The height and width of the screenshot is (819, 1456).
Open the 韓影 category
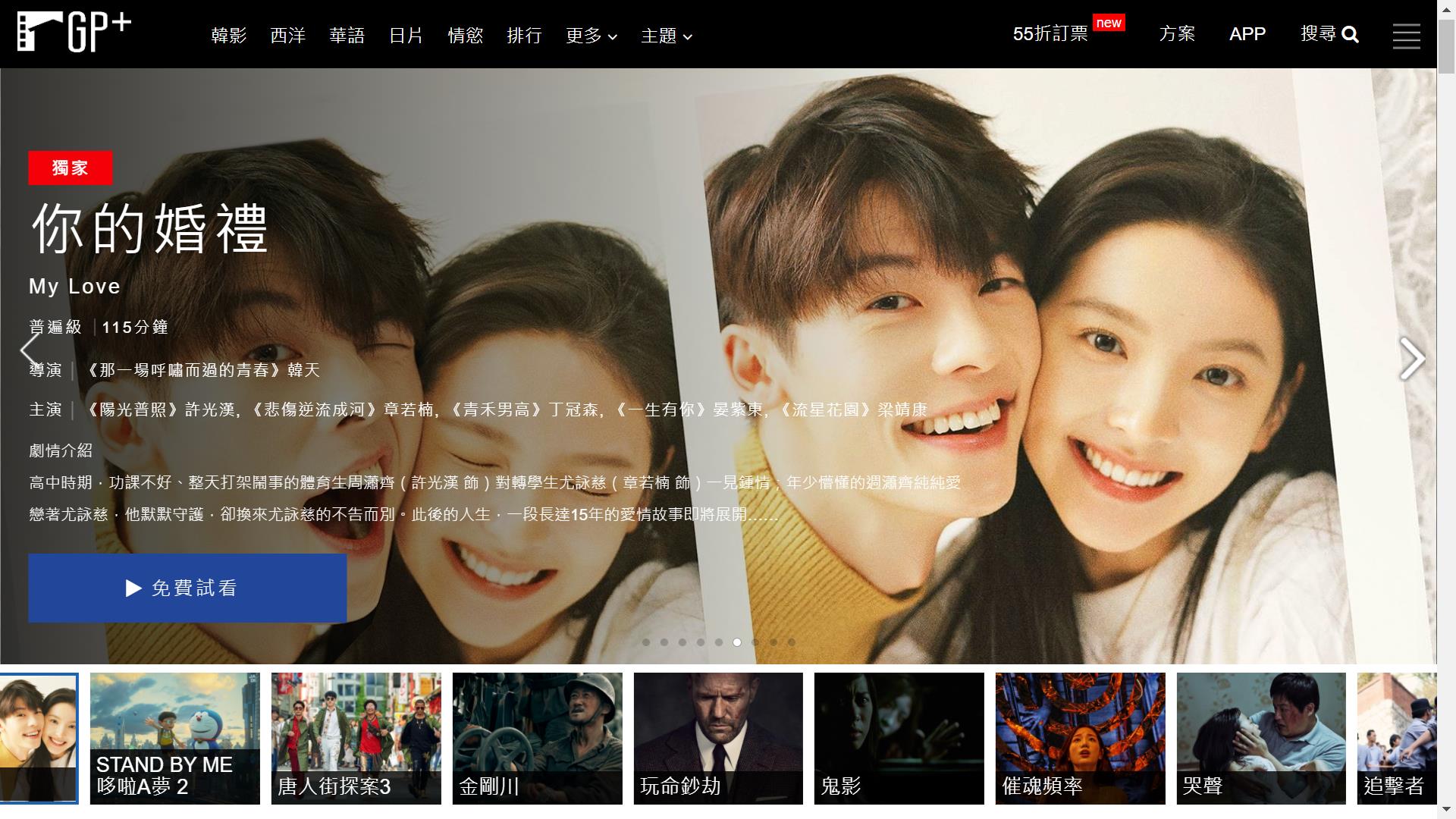[x=228, y=36]
